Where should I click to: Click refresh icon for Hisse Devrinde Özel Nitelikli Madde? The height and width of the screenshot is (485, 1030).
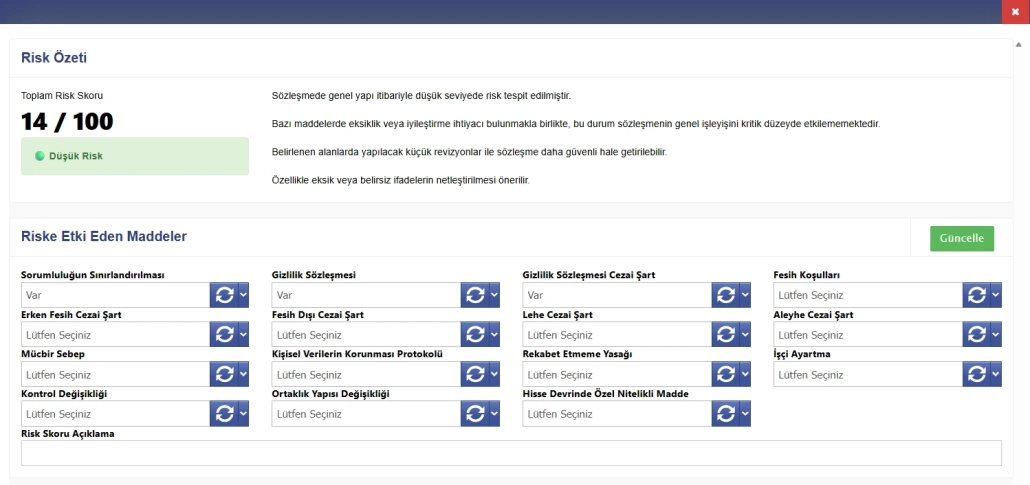[726, 414]
